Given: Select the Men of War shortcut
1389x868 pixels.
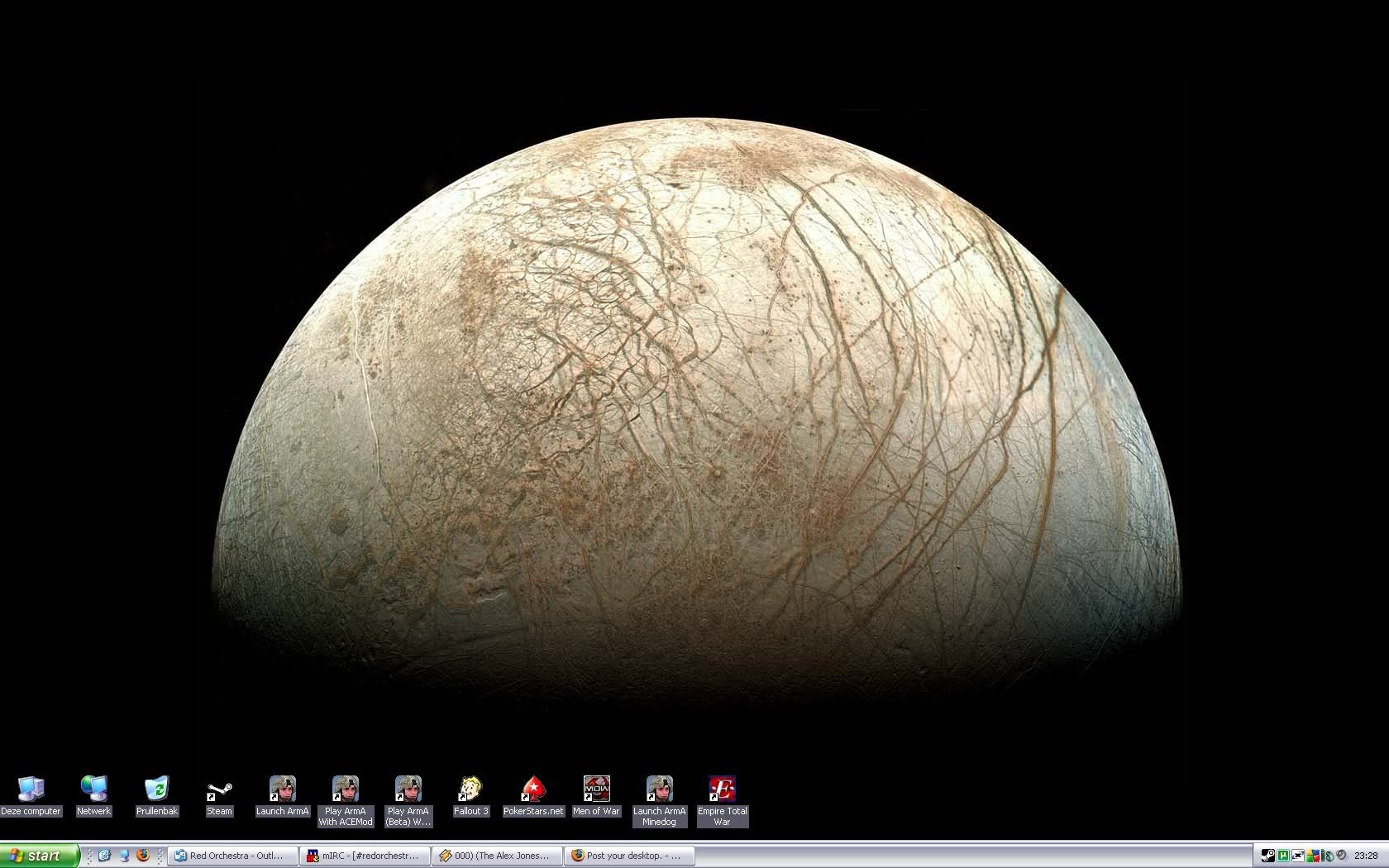Looking at the screenshot, I should click(x=596, y=789).
